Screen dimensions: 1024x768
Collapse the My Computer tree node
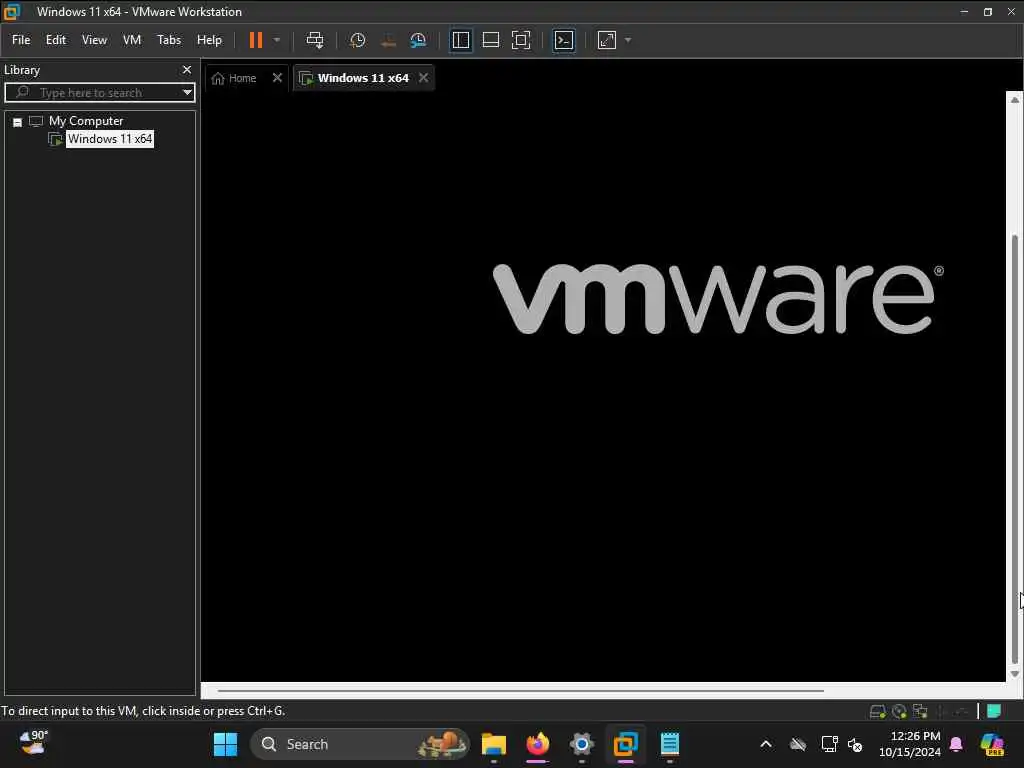[x=18, y=122]
